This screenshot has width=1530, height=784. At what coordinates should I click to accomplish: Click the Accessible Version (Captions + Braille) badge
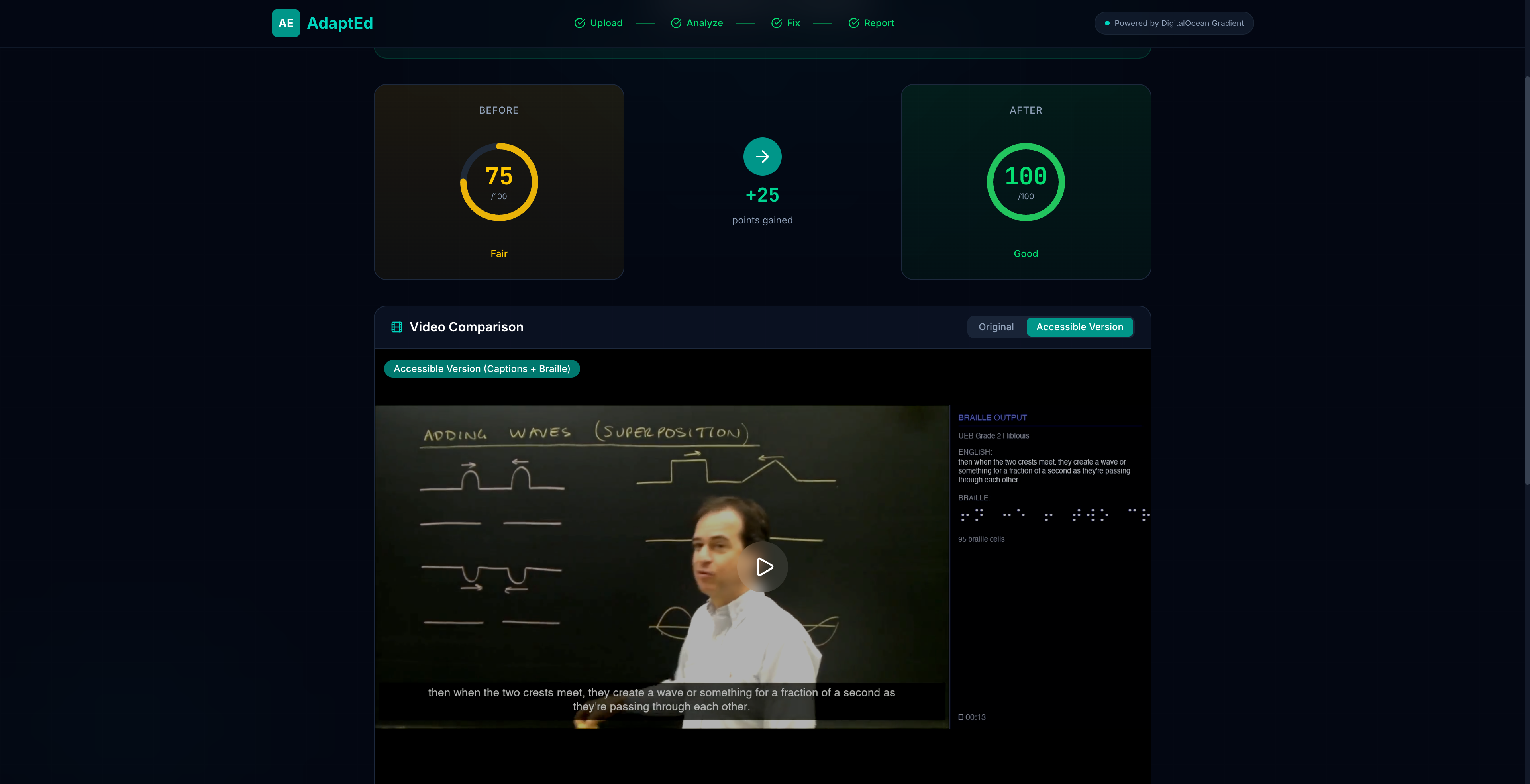click(482, 369)
